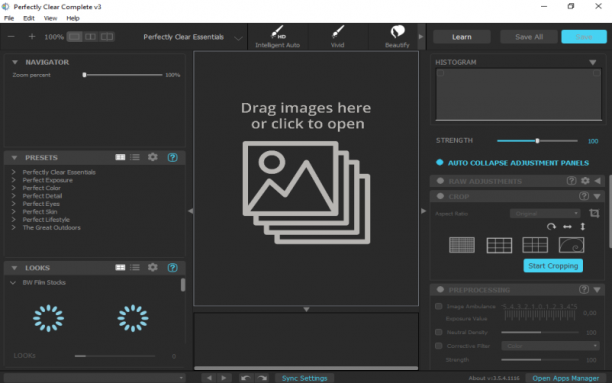The image size is (612, 383).
Task: Click Sync Settings button
Action: [x=304, y=378]
